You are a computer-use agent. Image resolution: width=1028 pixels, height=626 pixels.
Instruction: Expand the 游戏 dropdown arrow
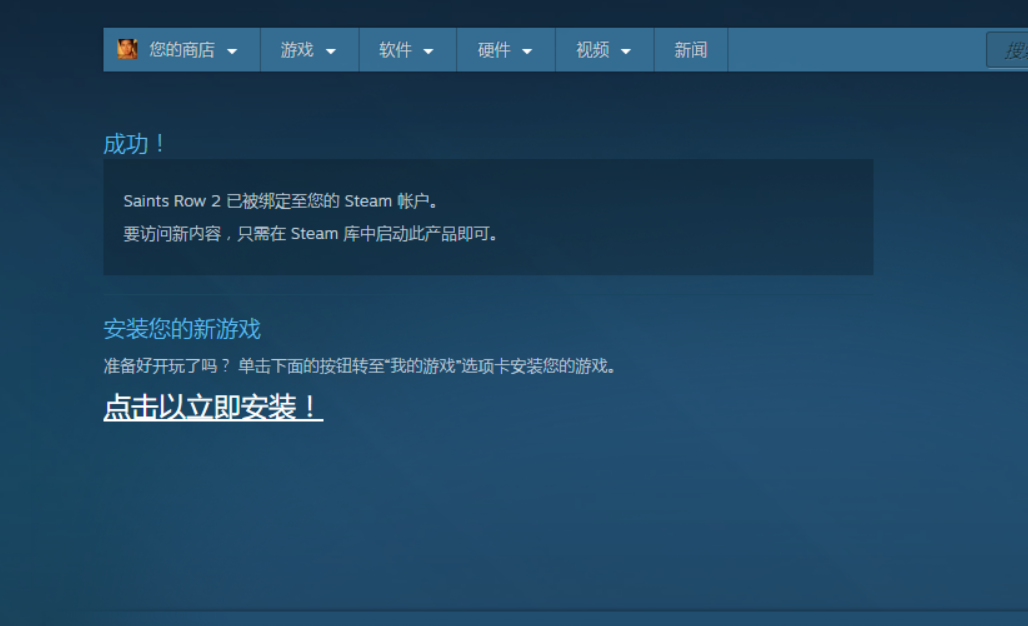pos(331,51)
